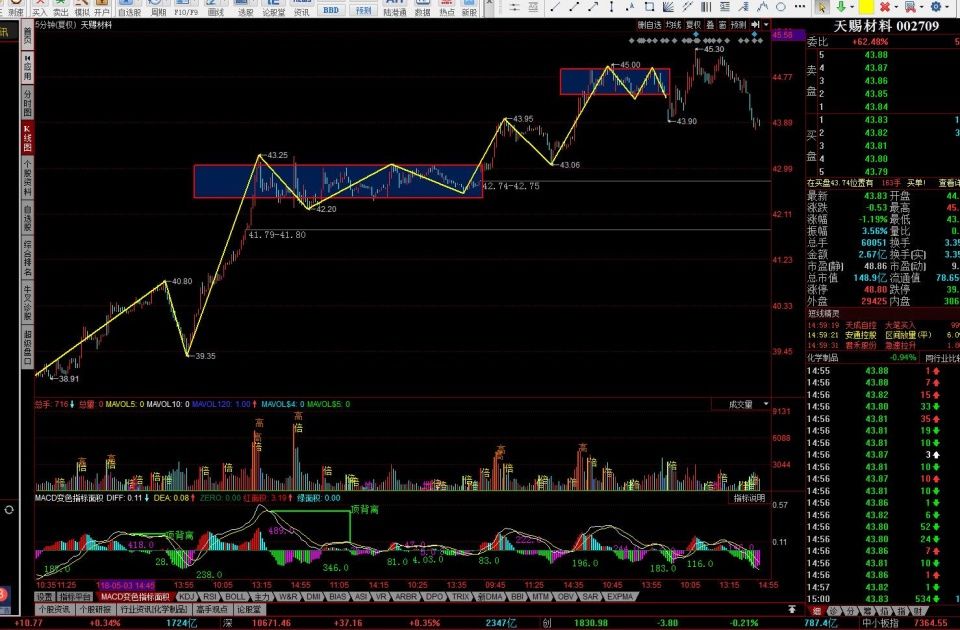Image resolution: width=960 pixels, height=630 pixels.
Task: Select the BOLL indicator tab
Action: click(235, 597)
